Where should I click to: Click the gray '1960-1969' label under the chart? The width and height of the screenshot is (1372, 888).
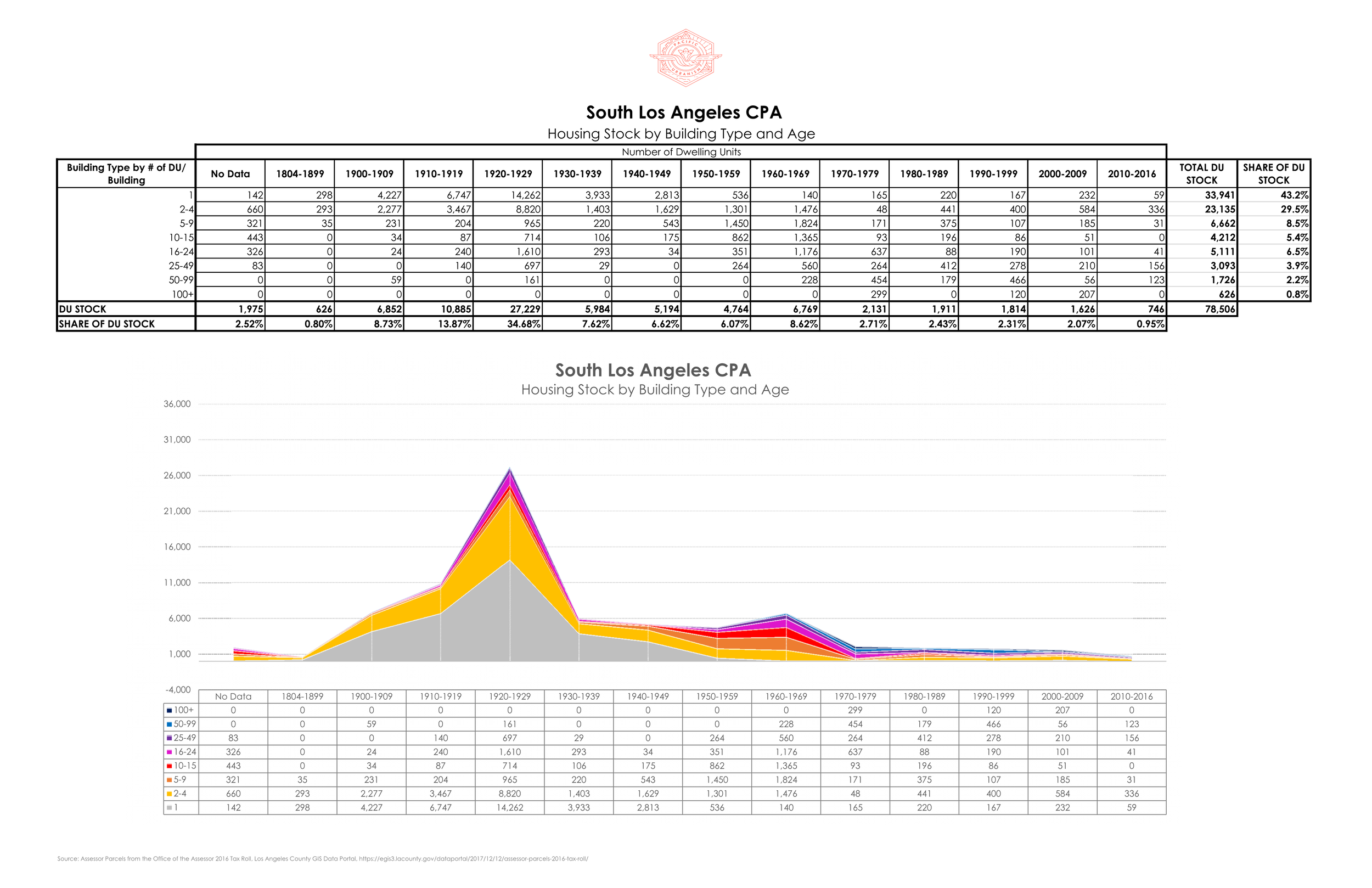coord(786,696)
